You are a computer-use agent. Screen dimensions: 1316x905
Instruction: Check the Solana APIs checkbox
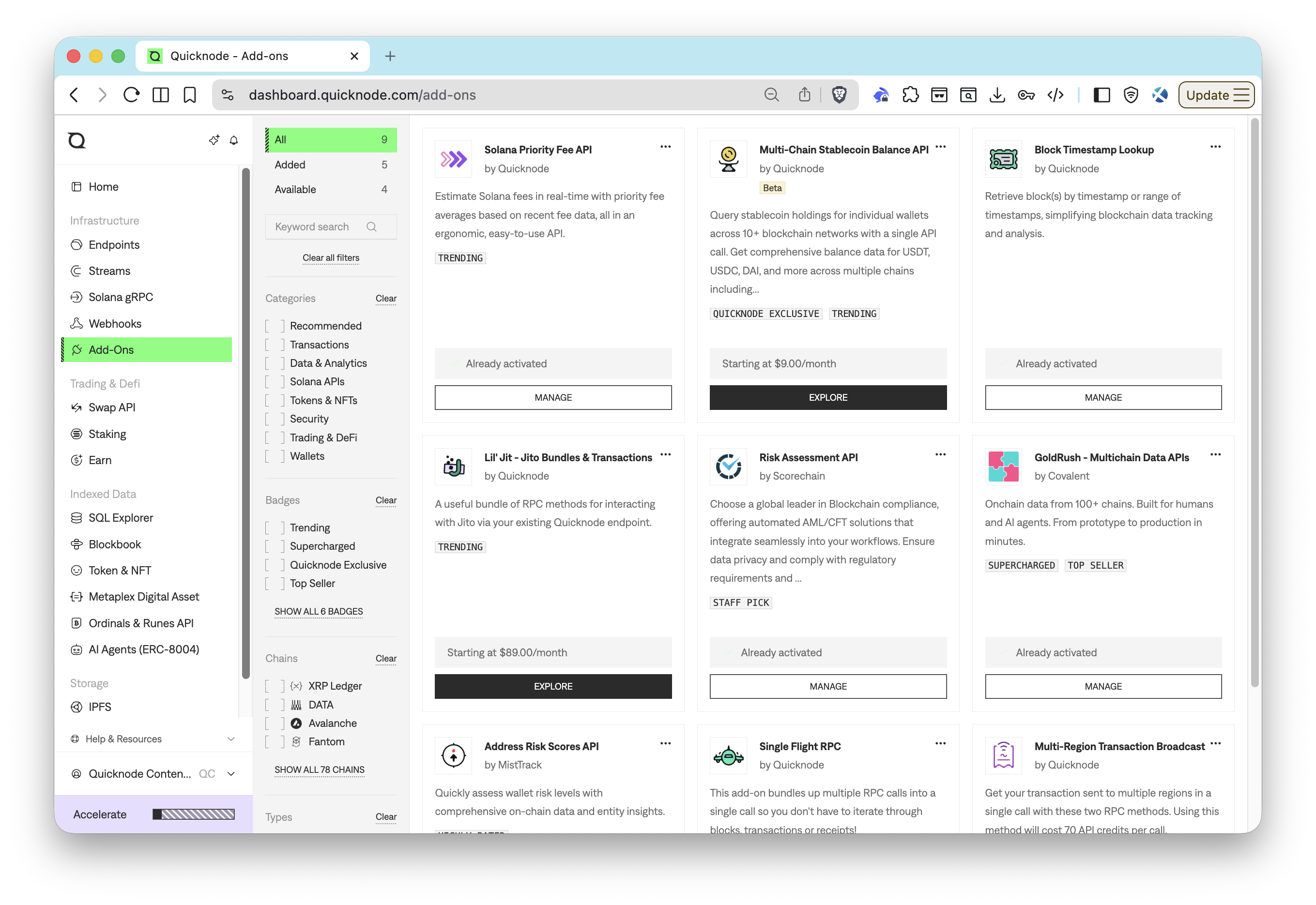(275, 382)
